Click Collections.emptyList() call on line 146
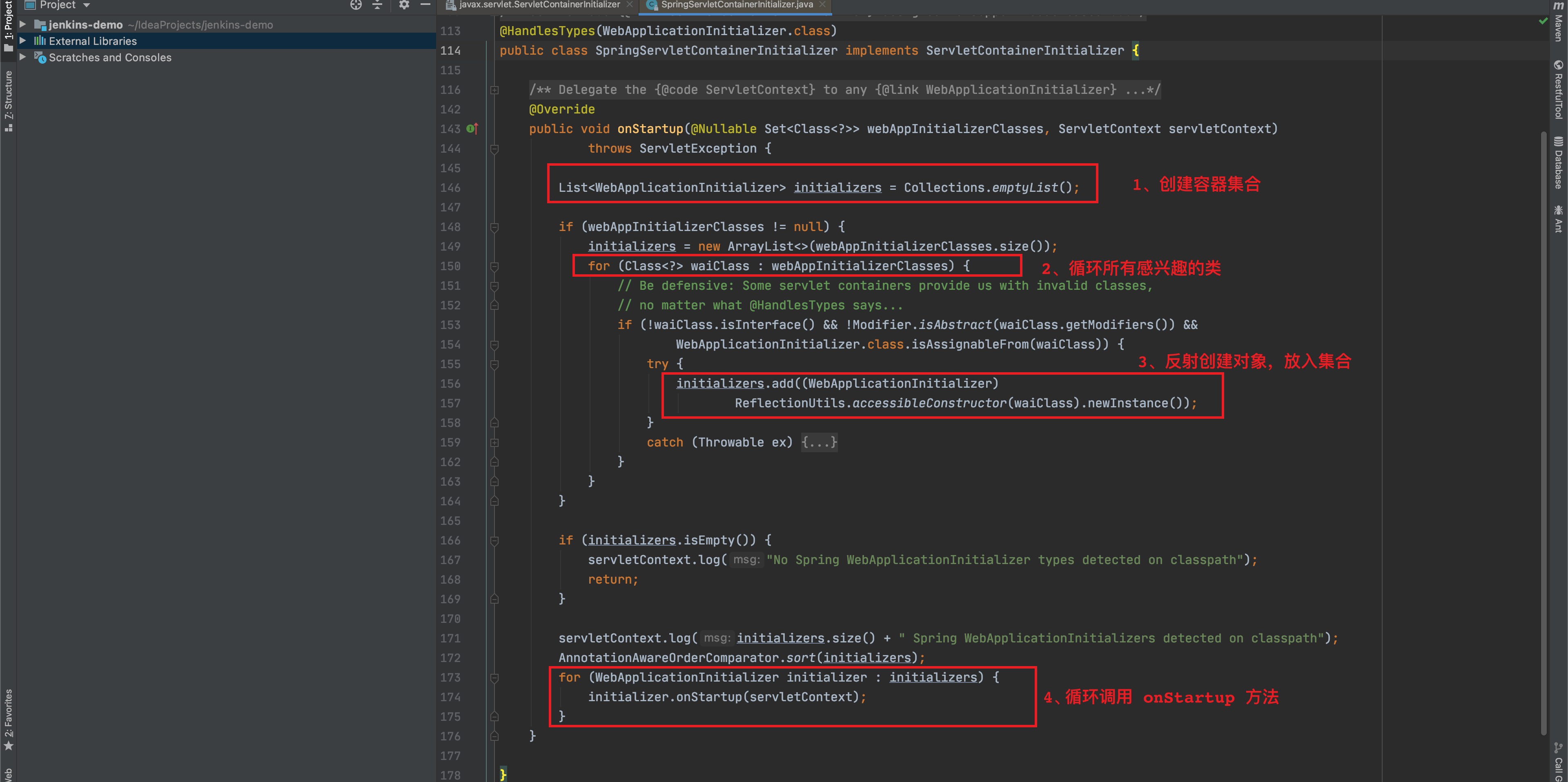Screen dimensions: 1568x782 (988, 187)
